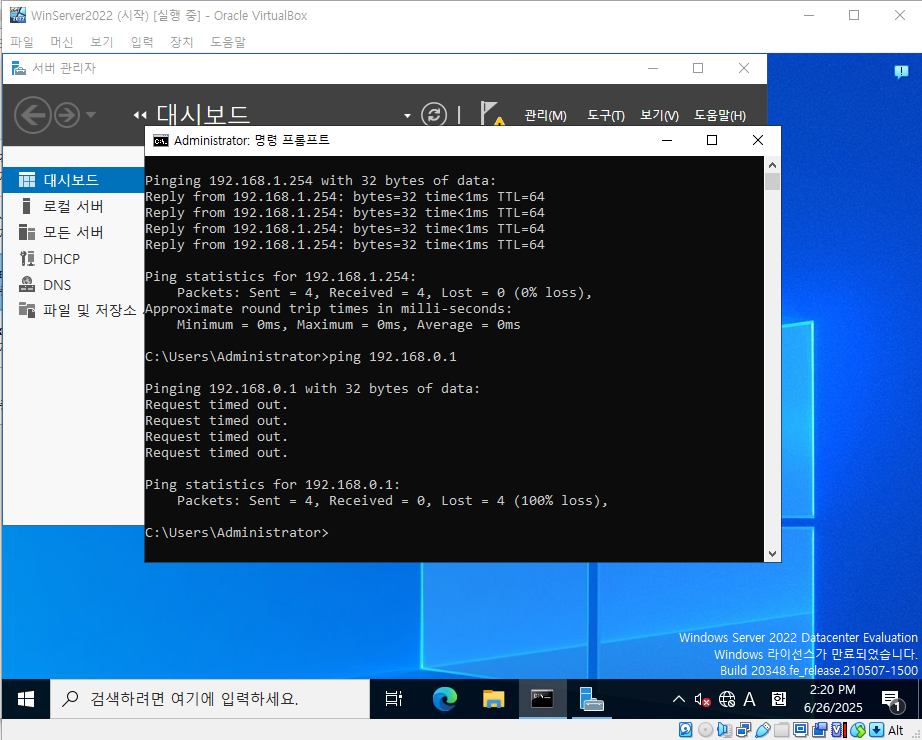Open VirtualBox 파일 menu
Image resolution: width=922 pixels, height=740 pixels.
click(x=22, y=42)
